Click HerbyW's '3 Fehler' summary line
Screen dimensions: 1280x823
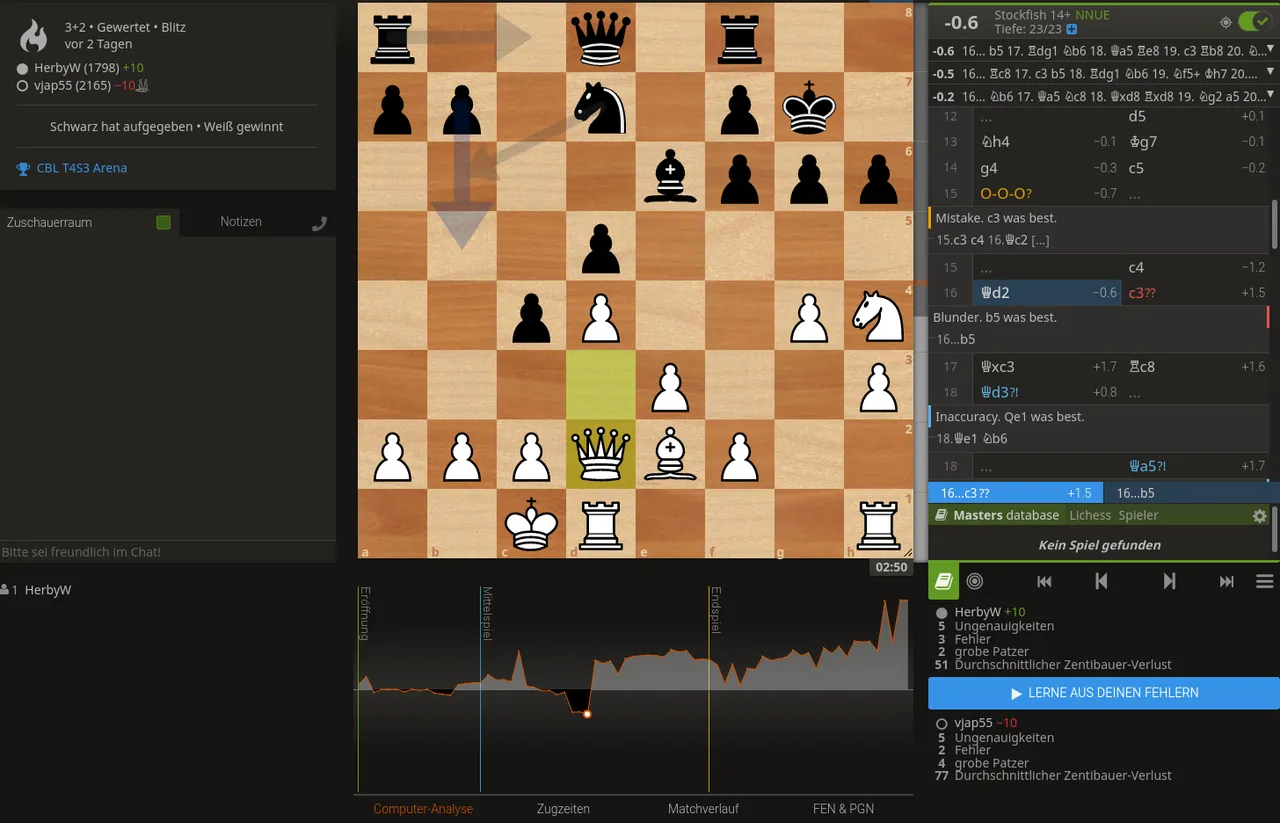(965, 639)
